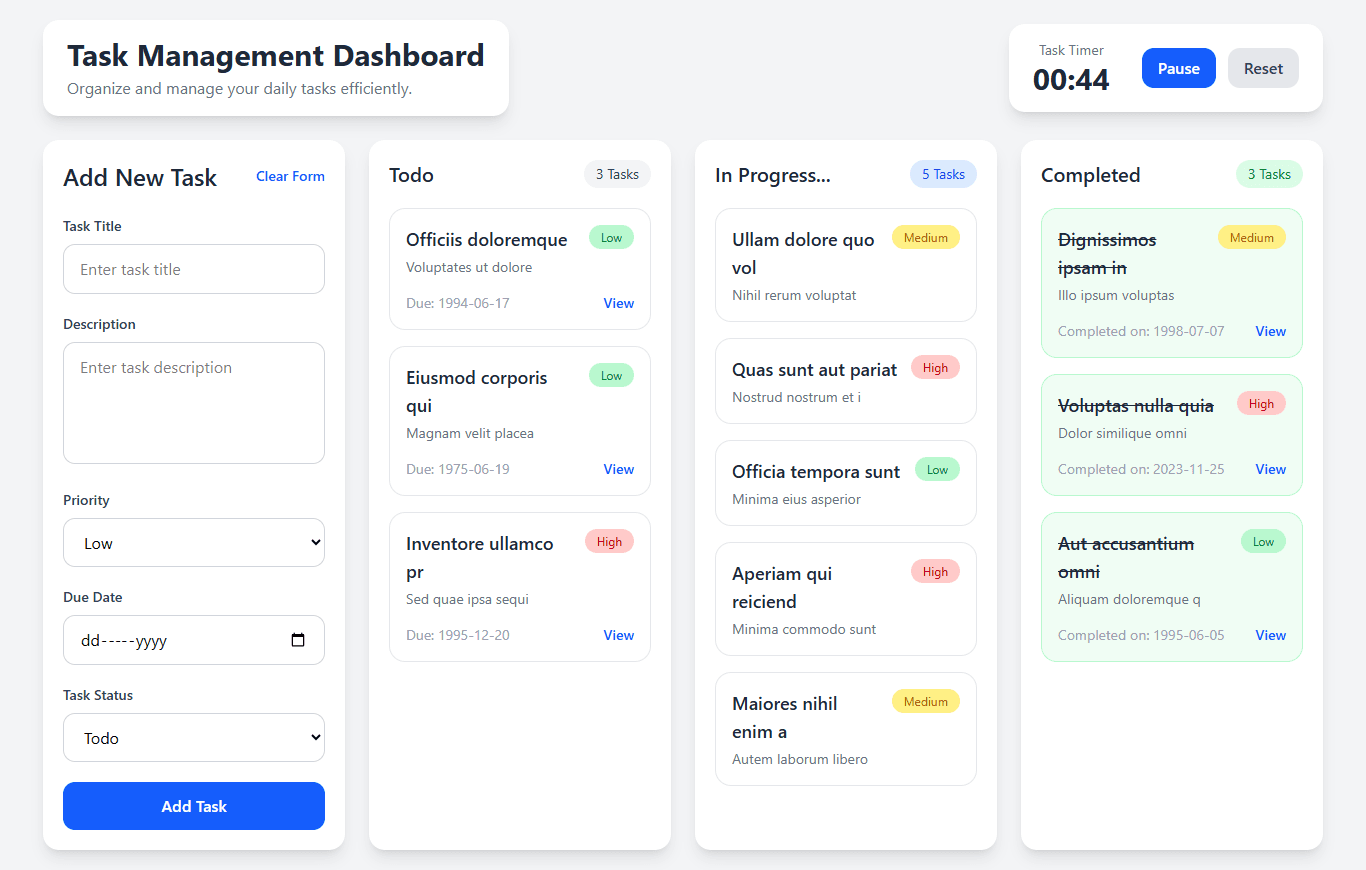This screenshot has width=1366, height=870.
Task: Click the Completed column heading
Action: point(1090,175)
